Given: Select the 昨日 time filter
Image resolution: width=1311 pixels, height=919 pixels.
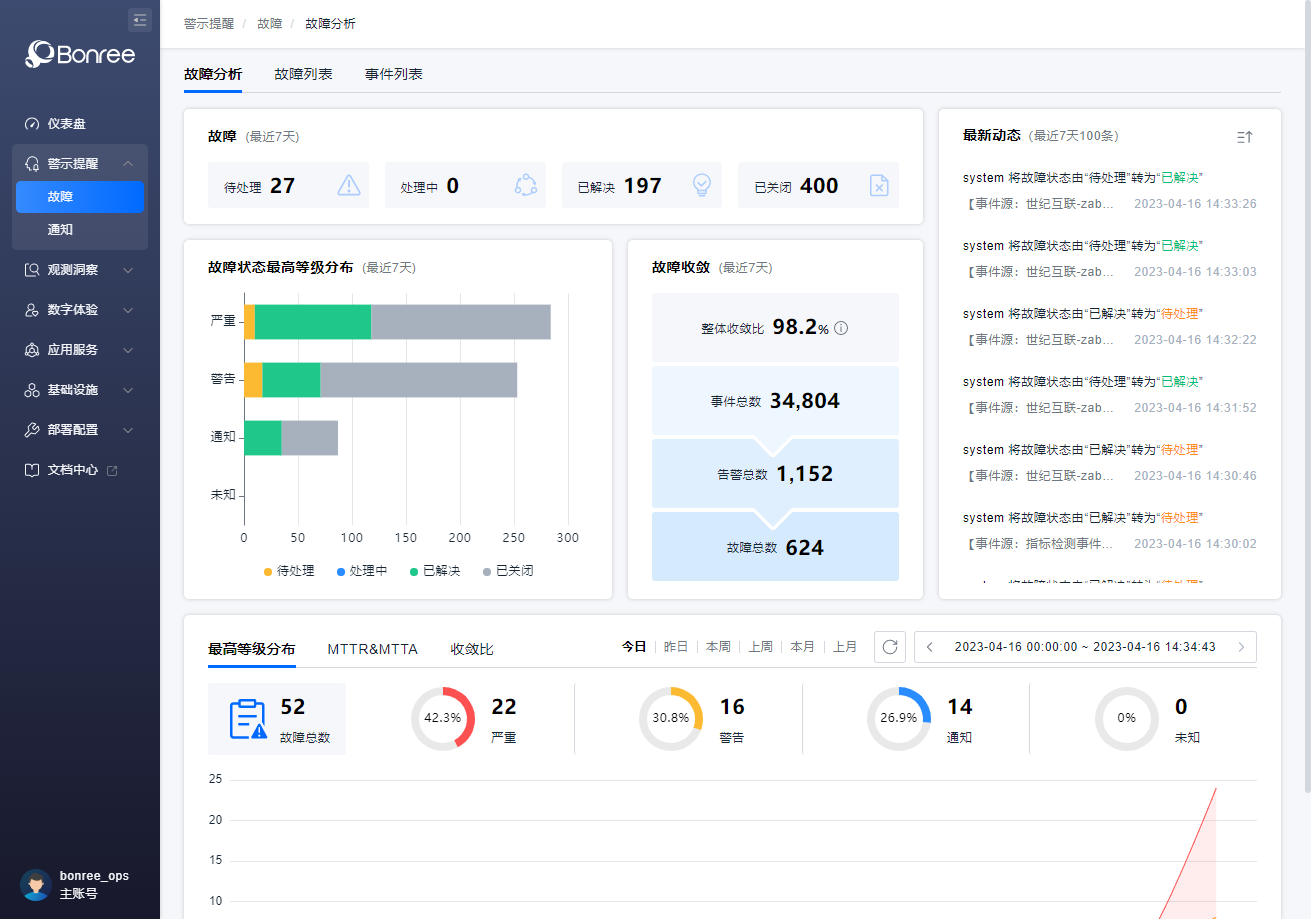Looking at the screenshot, I should [675, 646].
